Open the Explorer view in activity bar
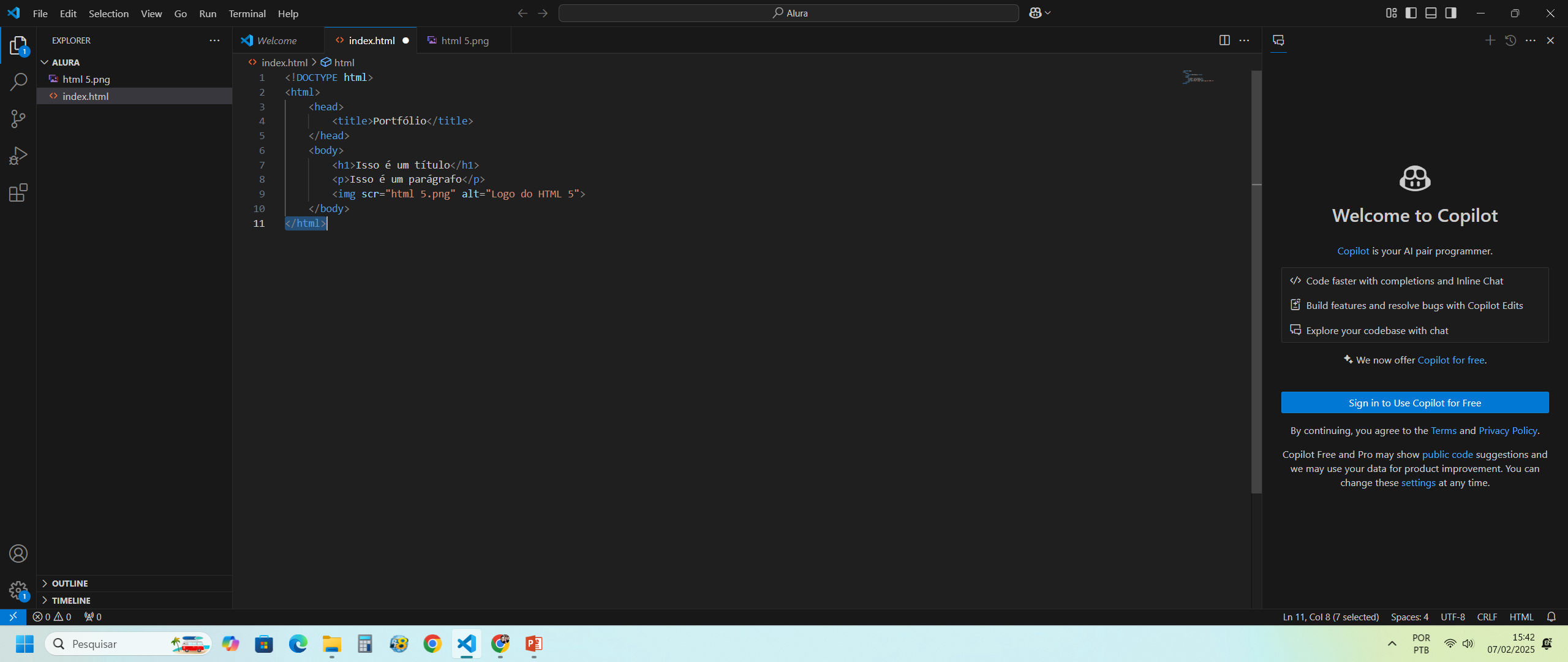The width and height of the screenshot is (1568, 662). tap(18, 45)
